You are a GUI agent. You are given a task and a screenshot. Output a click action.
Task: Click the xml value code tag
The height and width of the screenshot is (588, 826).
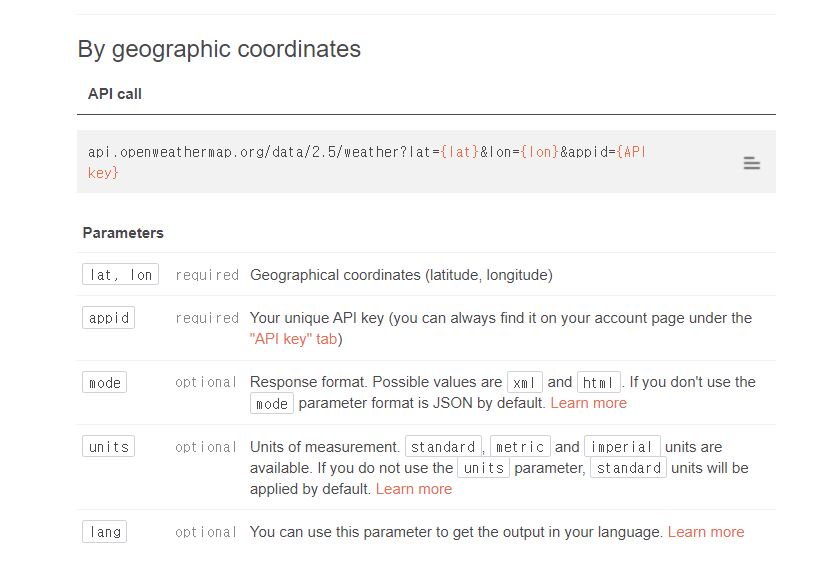pyautogui.click(x=525, y=382)
